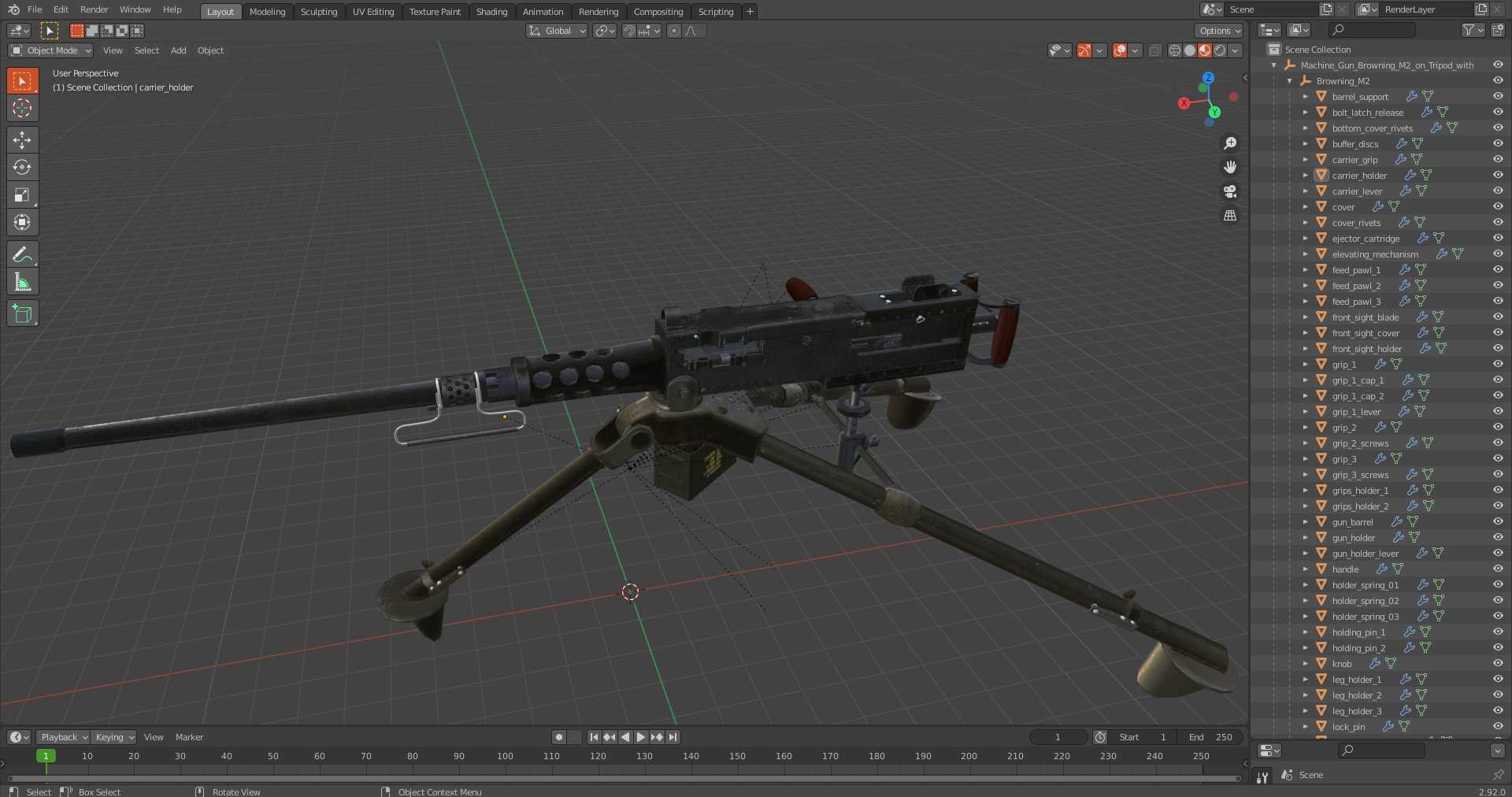Open outliner filter dropdown

click(x=1473, y=30)
